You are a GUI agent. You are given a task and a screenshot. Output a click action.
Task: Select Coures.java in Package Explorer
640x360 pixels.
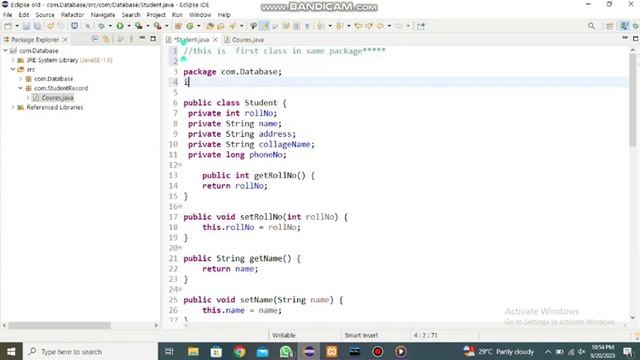[57, 98]
